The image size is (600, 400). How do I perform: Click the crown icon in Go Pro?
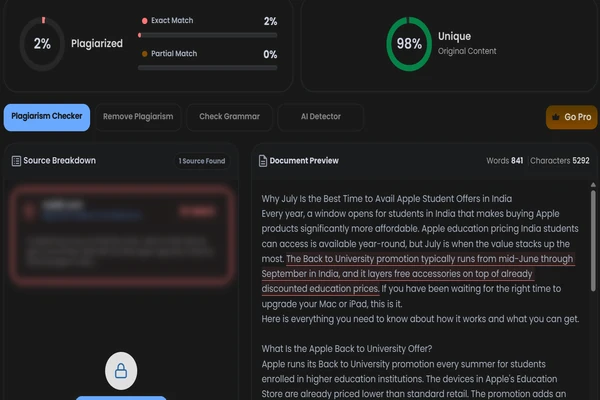tap(556, 117)
